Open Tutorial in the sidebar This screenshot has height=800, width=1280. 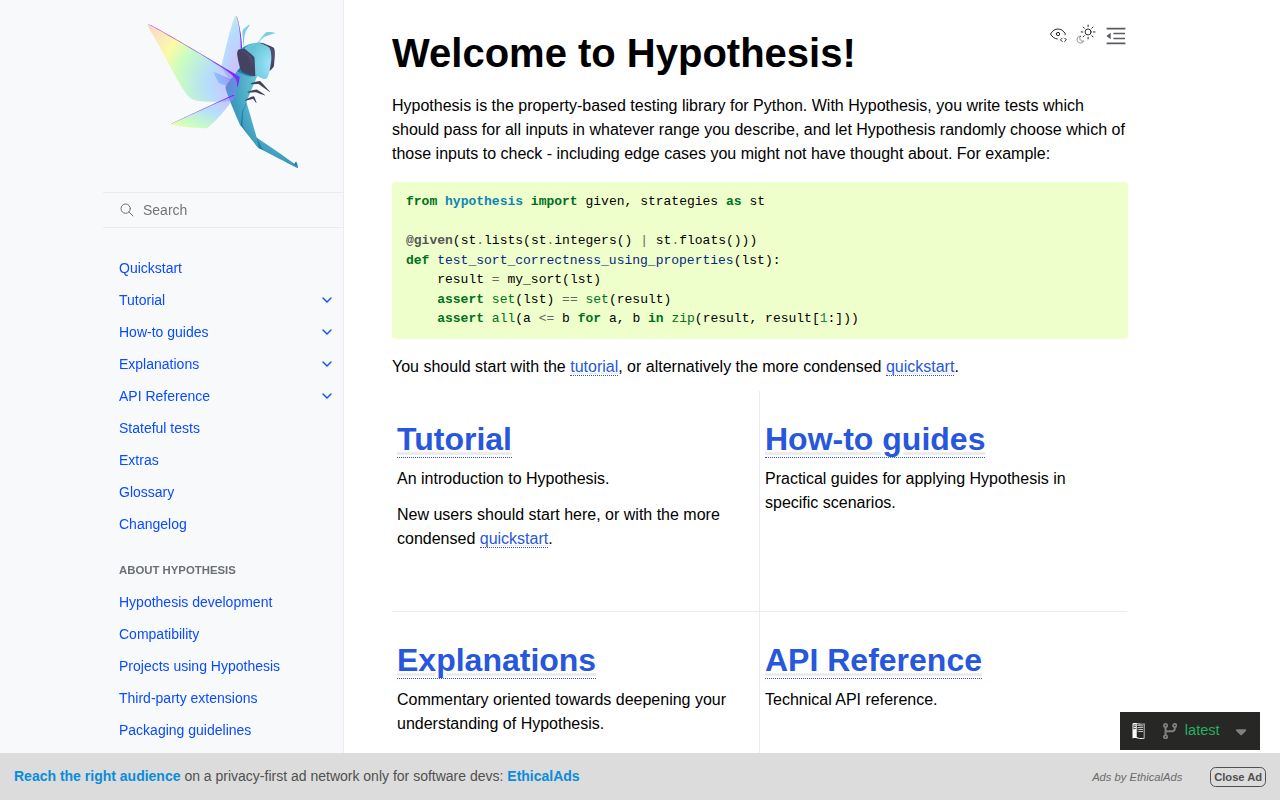tap(142, 300)
